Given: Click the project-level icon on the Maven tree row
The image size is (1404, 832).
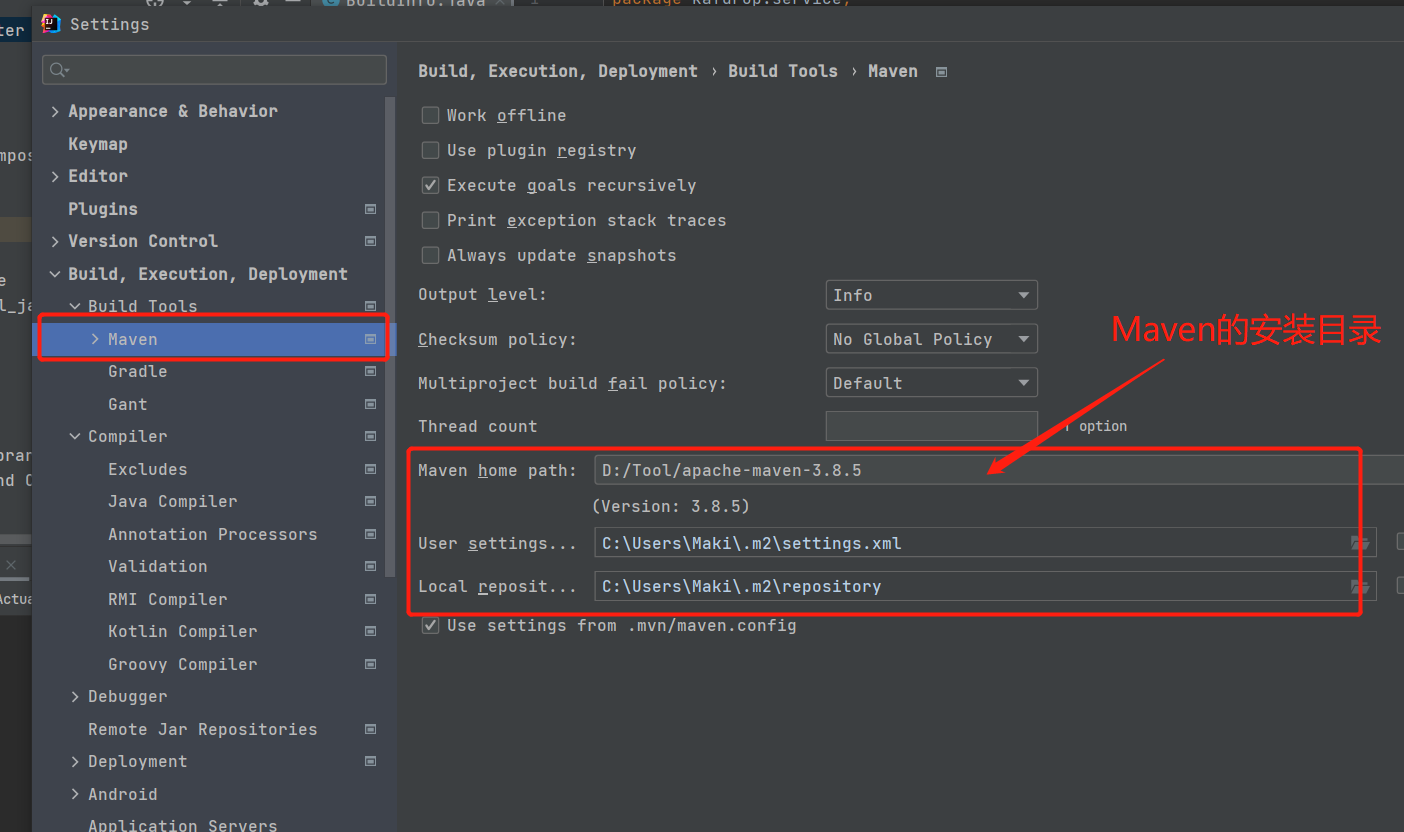Looking at the screenshot, I should point(371,339).
